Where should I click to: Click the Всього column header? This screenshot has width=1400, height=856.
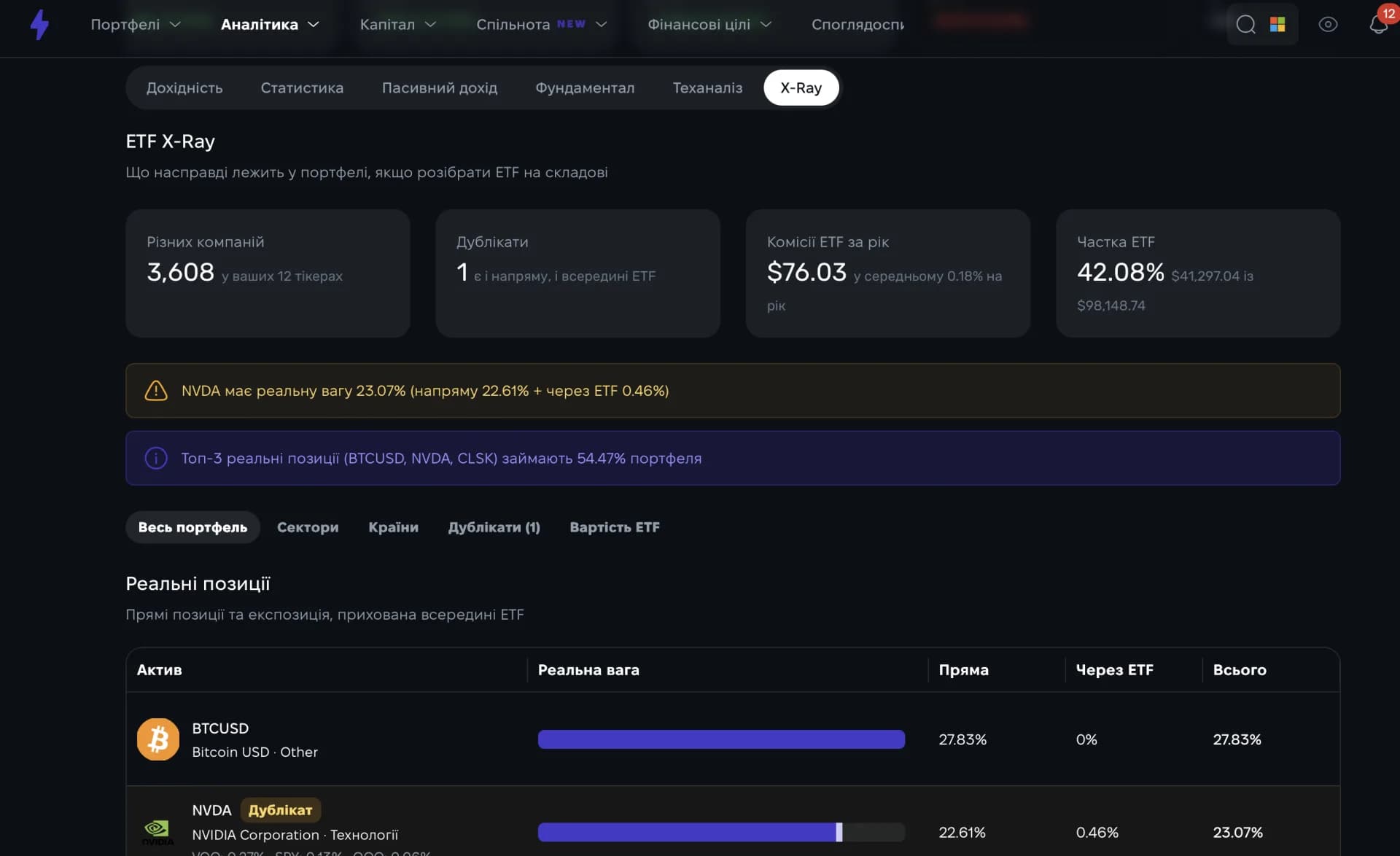1240,670
